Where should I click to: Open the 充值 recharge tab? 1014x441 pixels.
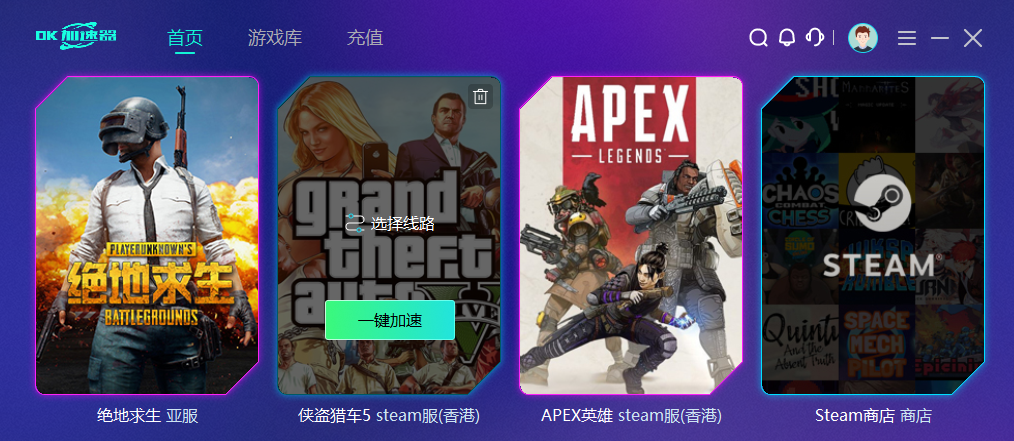click(x=365, y=38)
